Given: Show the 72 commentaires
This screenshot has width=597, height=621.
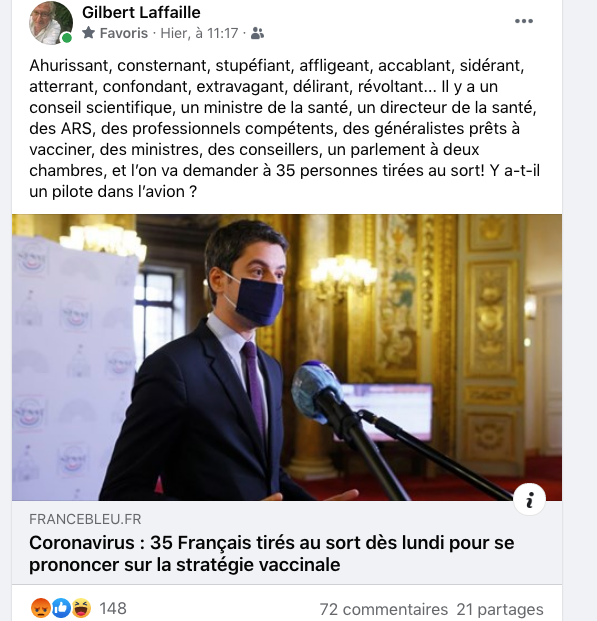Looking at the screenshot, I should point(383,609).
